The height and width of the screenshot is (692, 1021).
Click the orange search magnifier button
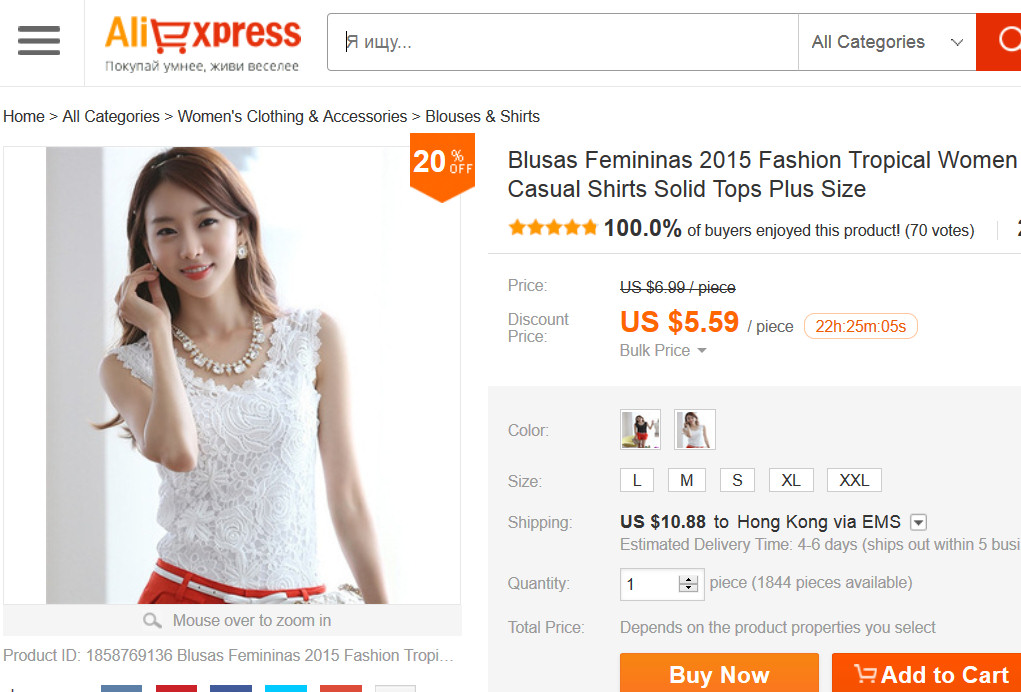(x=1003, y=42)
